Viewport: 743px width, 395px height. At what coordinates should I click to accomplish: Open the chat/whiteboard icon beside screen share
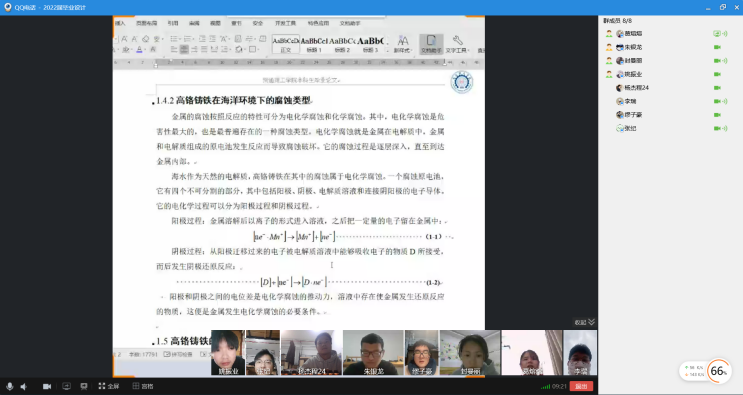[83, 386]
